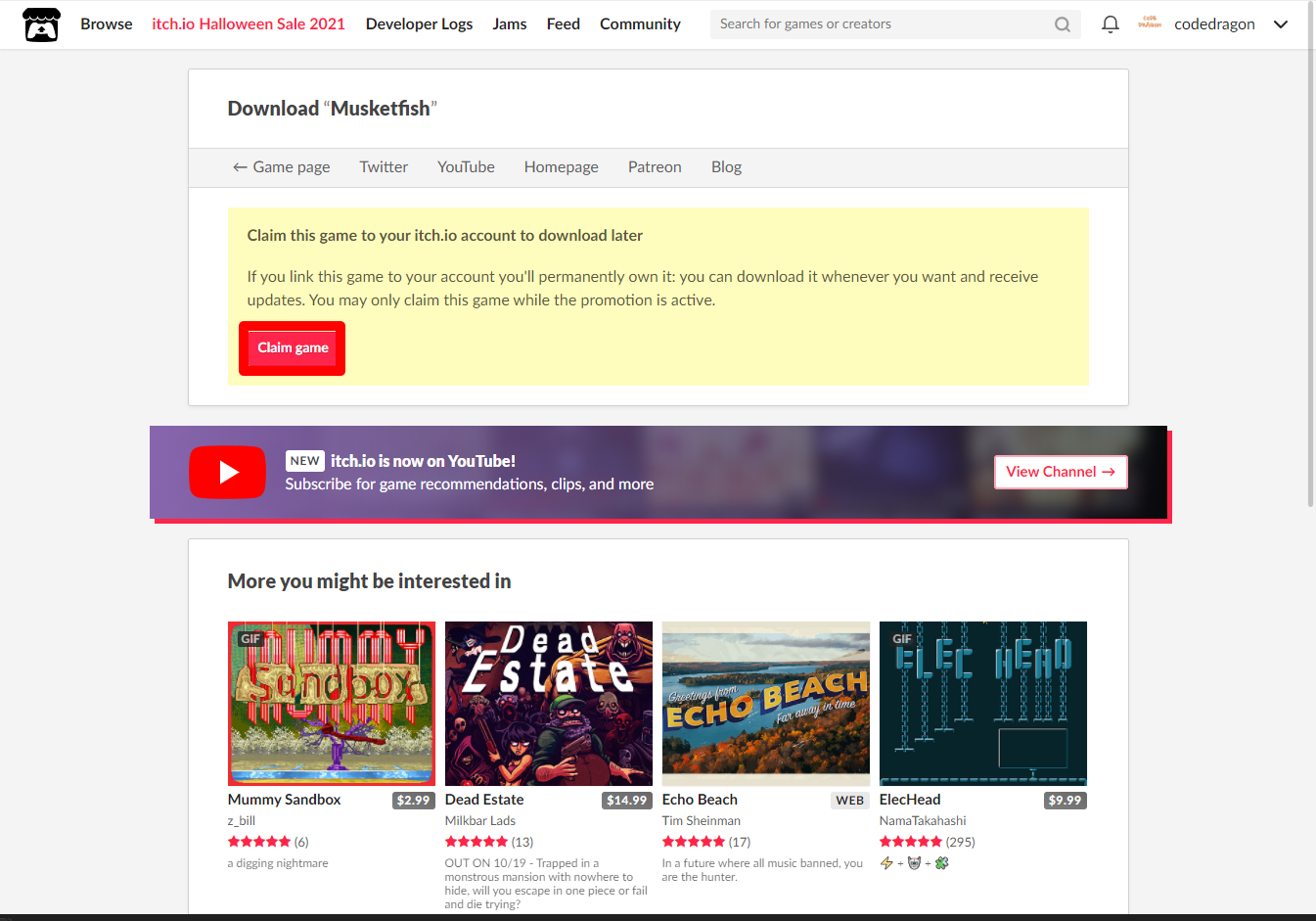Click the itch.io logo icon

coord(41,24)
